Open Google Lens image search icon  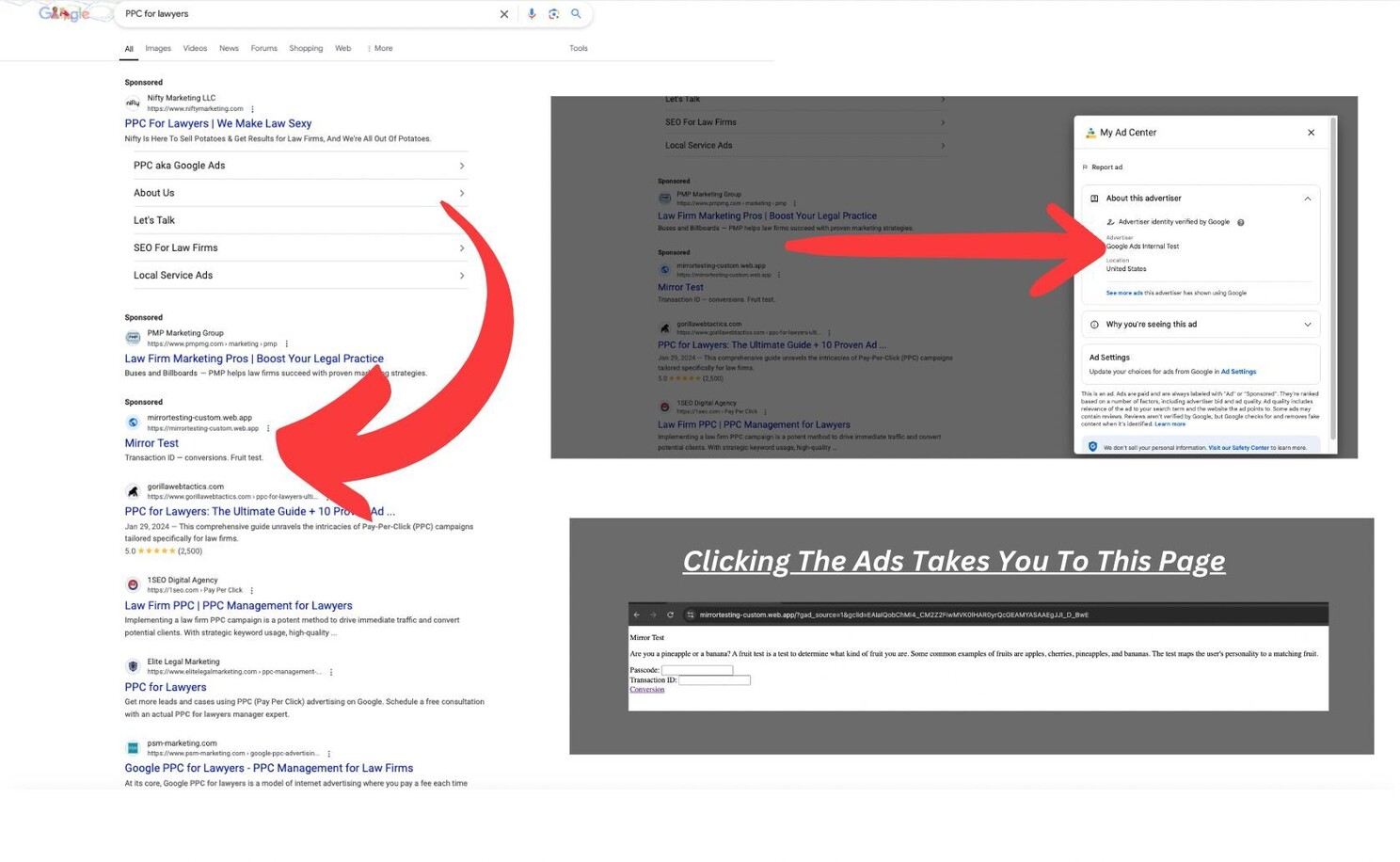(x=554, y=14)
